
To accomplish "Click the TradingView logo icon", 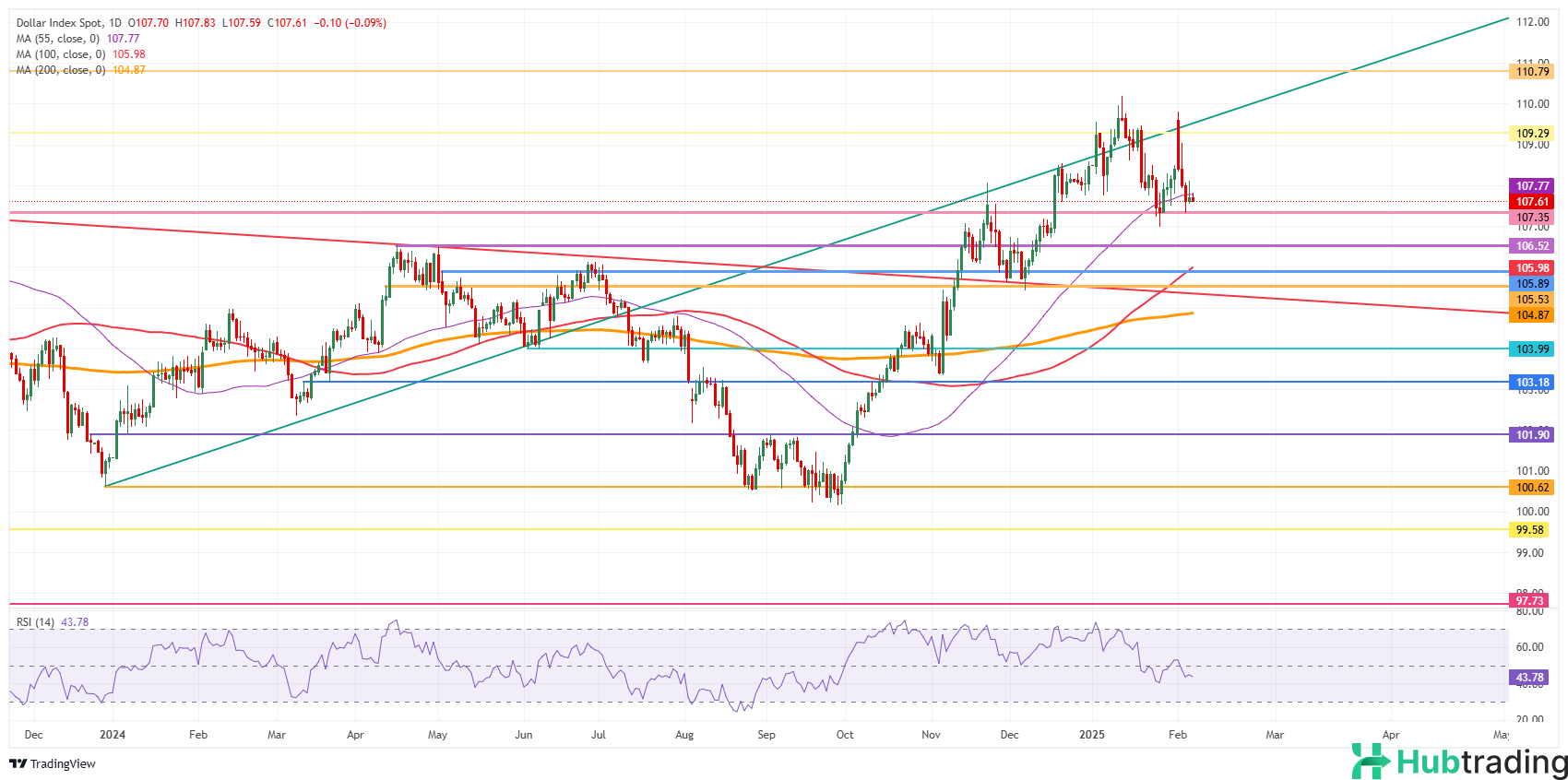I will point(18,763).
